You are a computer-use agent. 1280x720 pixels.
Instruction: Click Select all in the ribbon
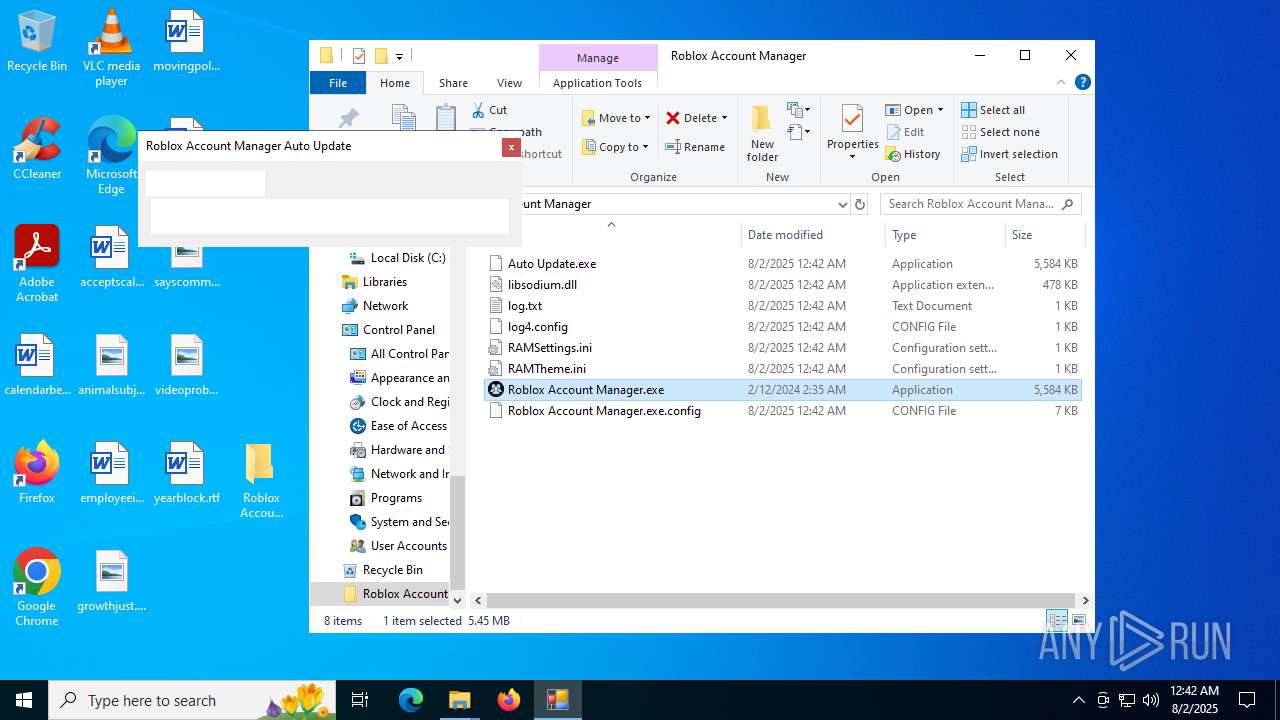point(993,110)
